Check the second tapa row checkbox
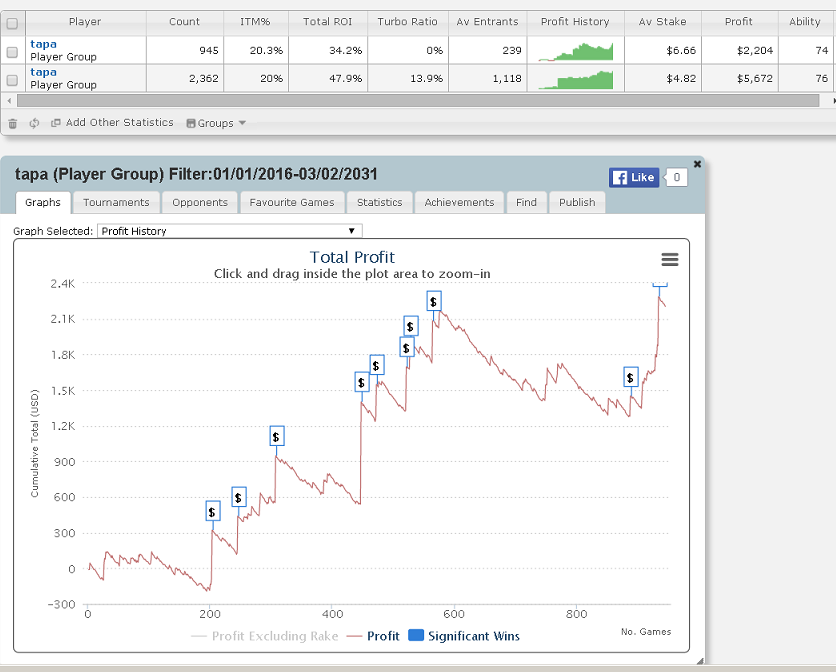This screenshot has height=672, width=836. [12, 79]
